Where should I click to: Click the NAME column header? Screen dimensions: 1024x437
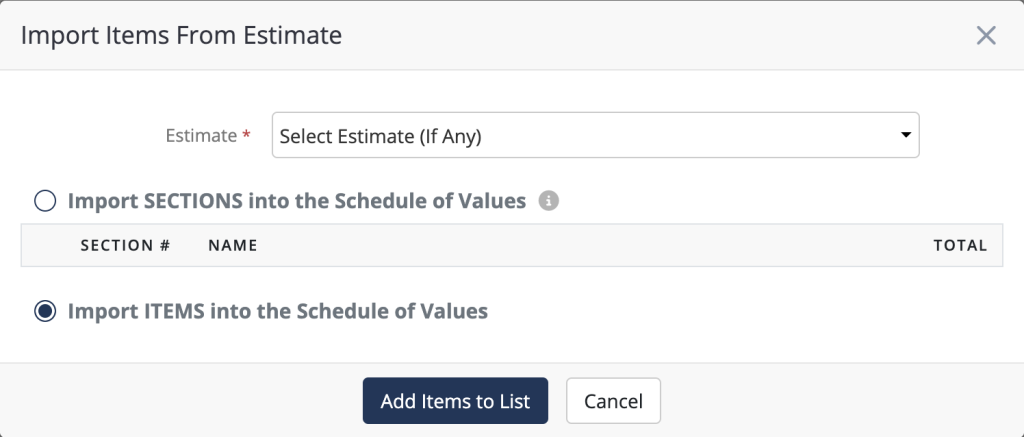232,246
